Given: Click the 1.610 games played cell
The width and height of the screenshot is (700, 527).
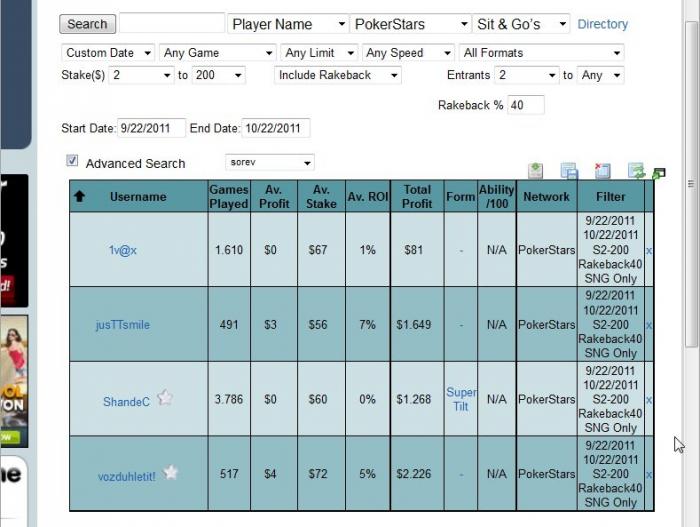Looking at the screenshot, I should (x=229, y=250).
